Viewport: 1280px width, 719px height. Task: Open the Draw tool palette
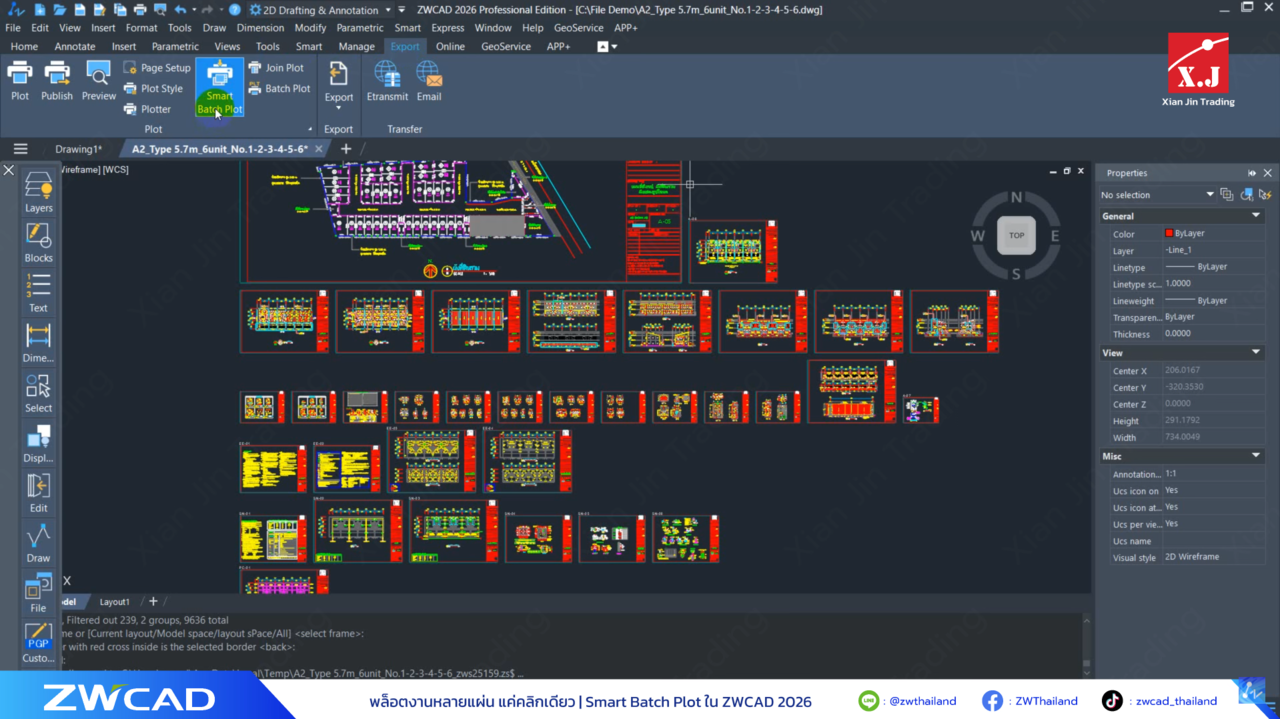coord(39,542)
